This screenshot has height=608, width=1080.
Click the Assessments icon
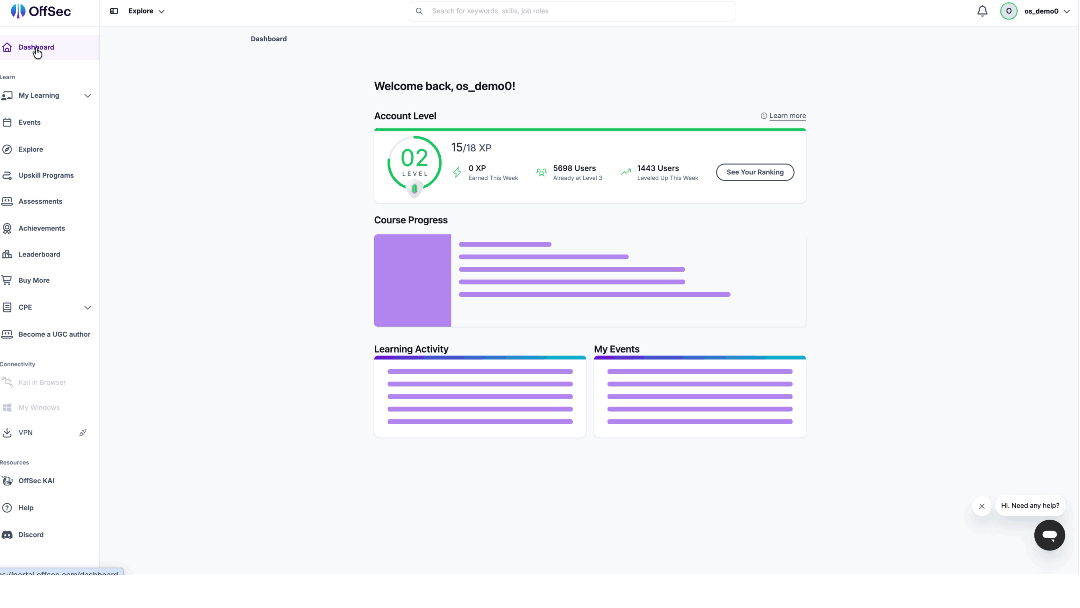pyautogui.click(x=7, y=202)
